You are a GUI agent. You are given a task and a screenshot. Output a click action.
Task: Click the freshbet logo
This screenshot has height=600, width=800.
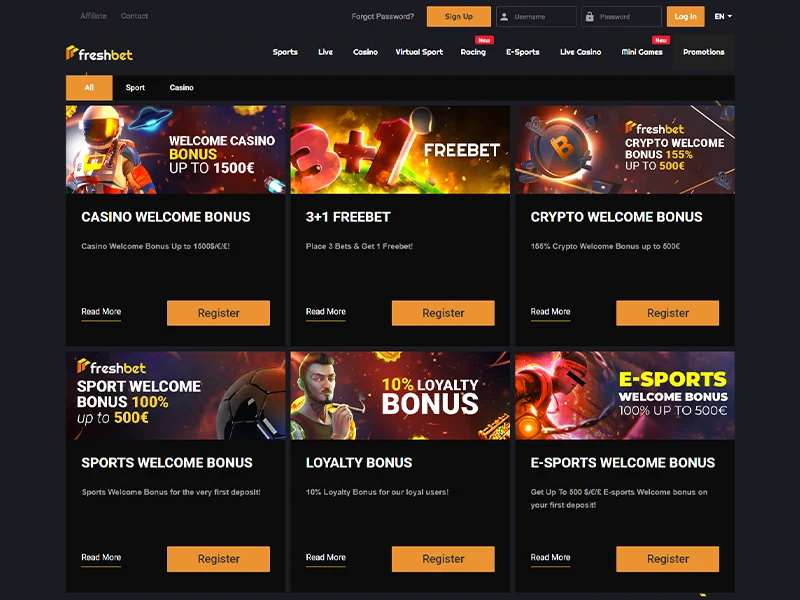(99, 53)
